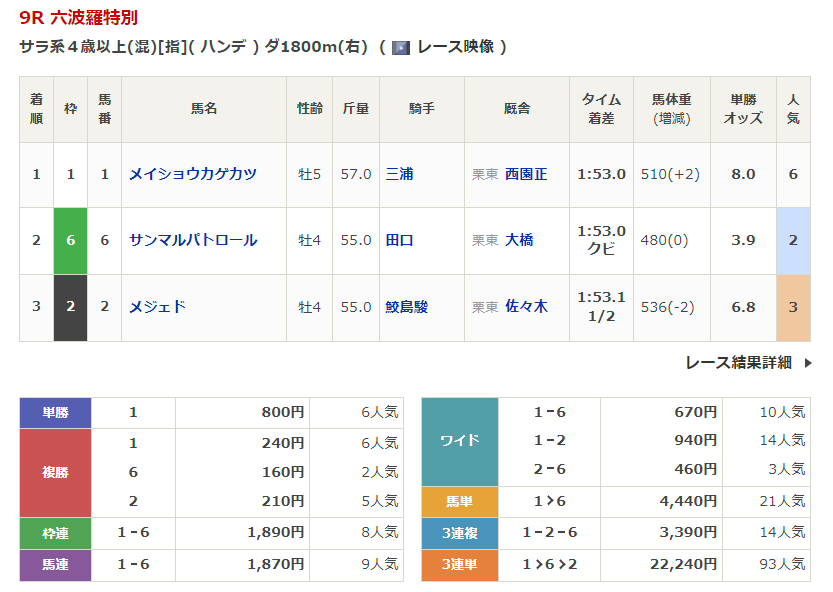
Task: Click the 単勝オッズ column header
Action: click(742, 109)
